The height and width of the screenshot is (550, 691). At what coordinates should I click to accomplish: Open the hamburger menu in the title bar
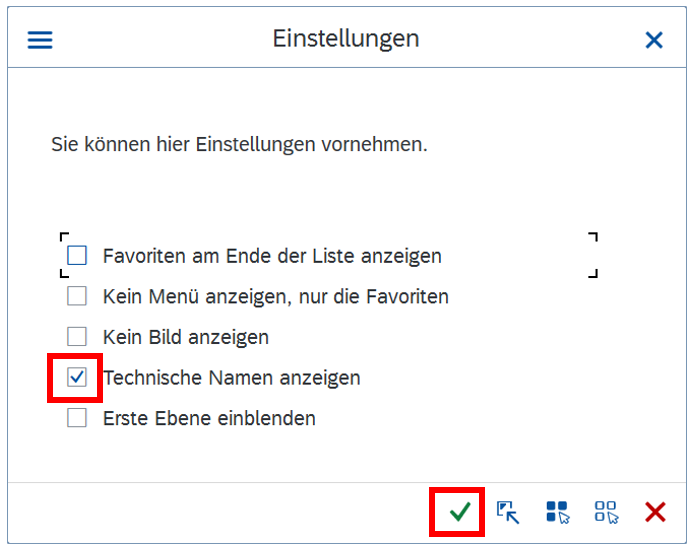click(x=40, y=40)
